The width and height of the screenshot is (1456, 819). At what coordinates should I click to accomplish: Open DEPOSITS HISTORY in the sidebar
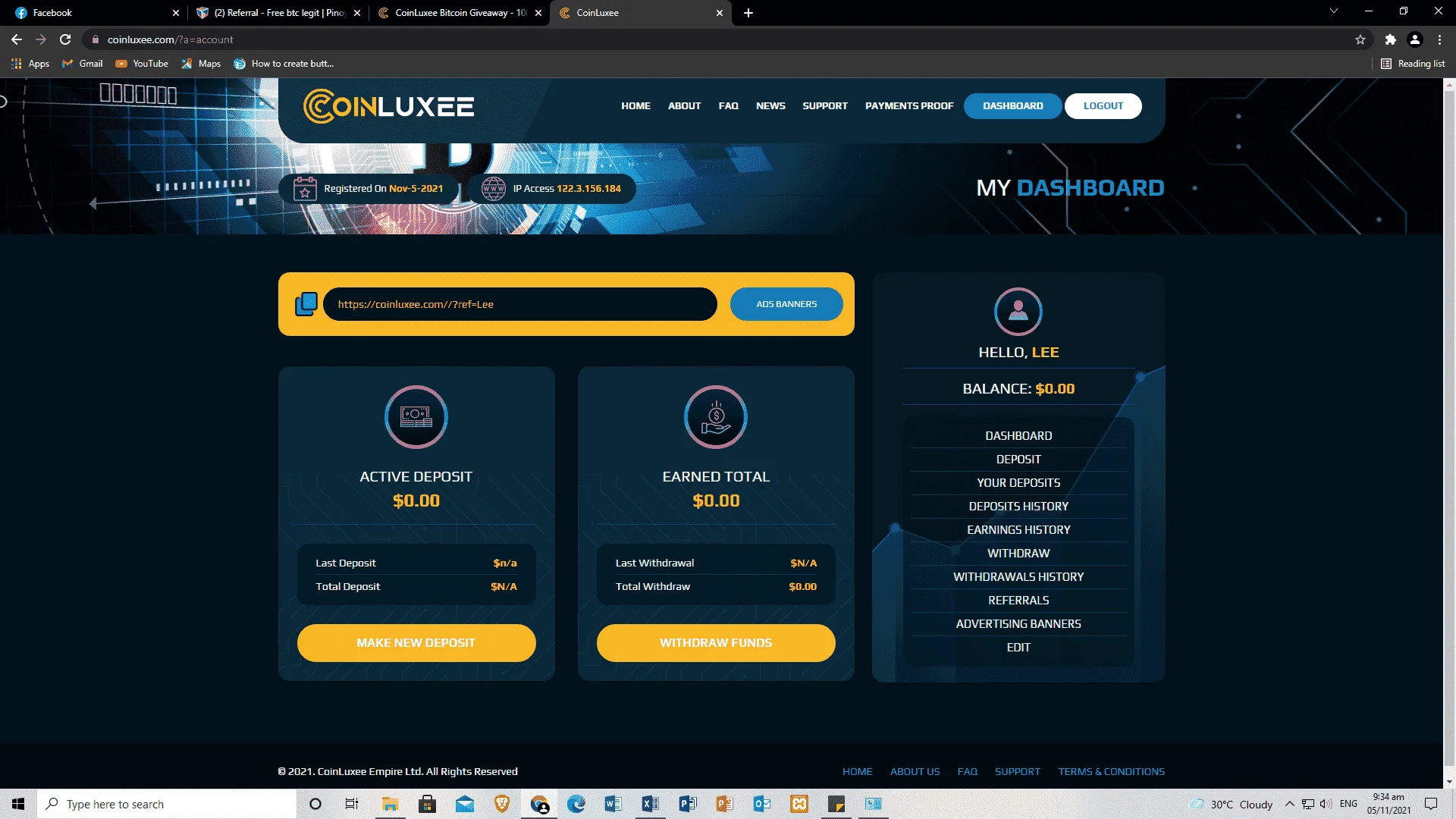coord(1018,507)
